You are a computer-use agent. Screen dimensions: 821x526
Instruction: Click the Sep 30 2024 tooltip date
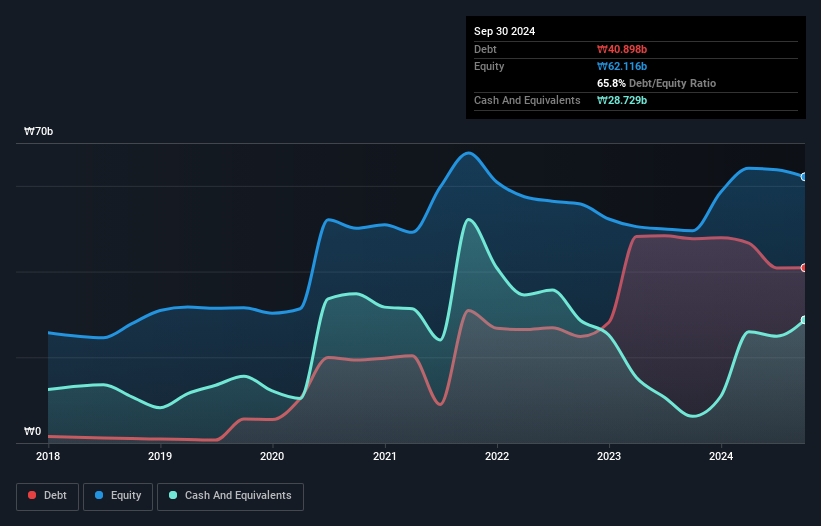[x=505, y=31]
